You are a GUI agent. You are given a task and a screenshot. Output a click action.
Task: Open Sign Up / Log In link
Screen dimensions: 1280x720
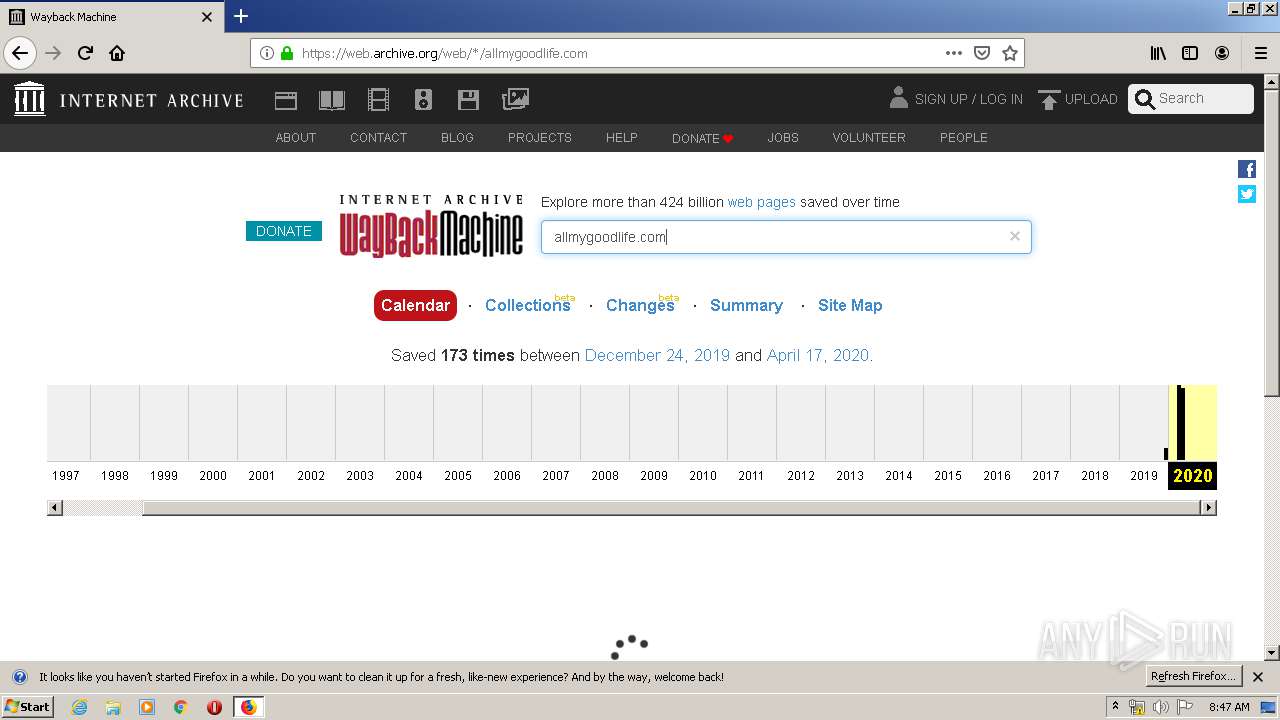click(x=956, y=98)
